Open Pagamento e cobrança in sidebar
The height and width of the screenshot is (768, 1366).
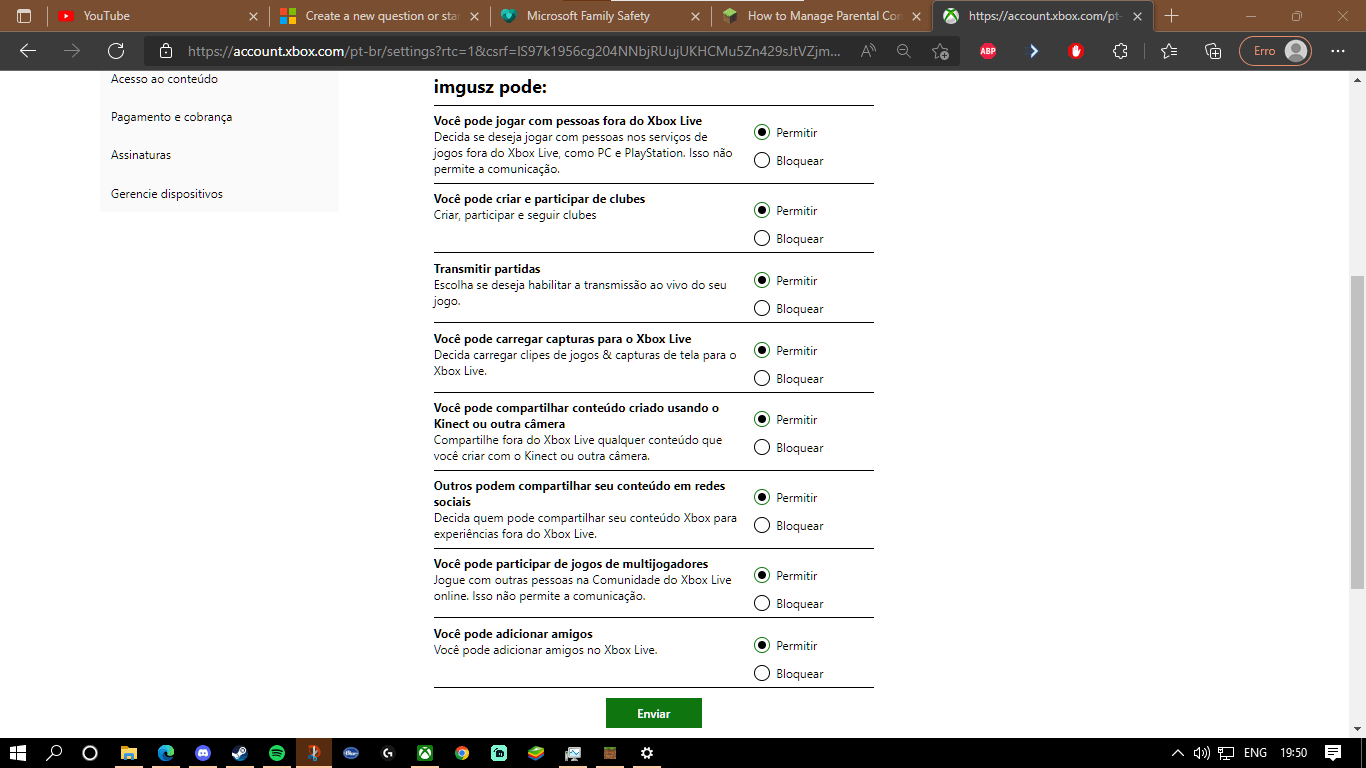click(171, 117)
